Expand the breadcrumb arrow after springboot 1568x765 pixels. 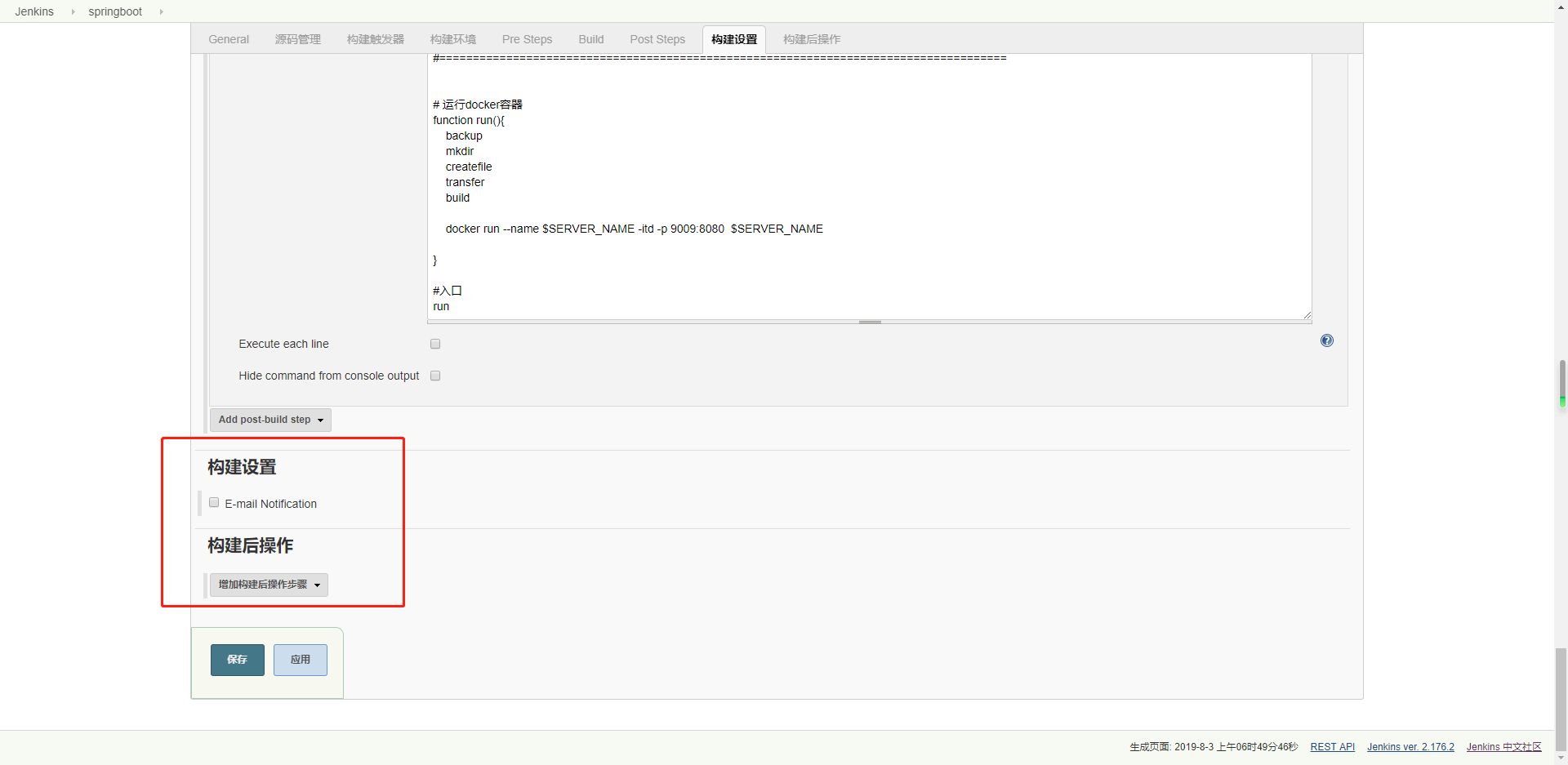tap(161, 11)
